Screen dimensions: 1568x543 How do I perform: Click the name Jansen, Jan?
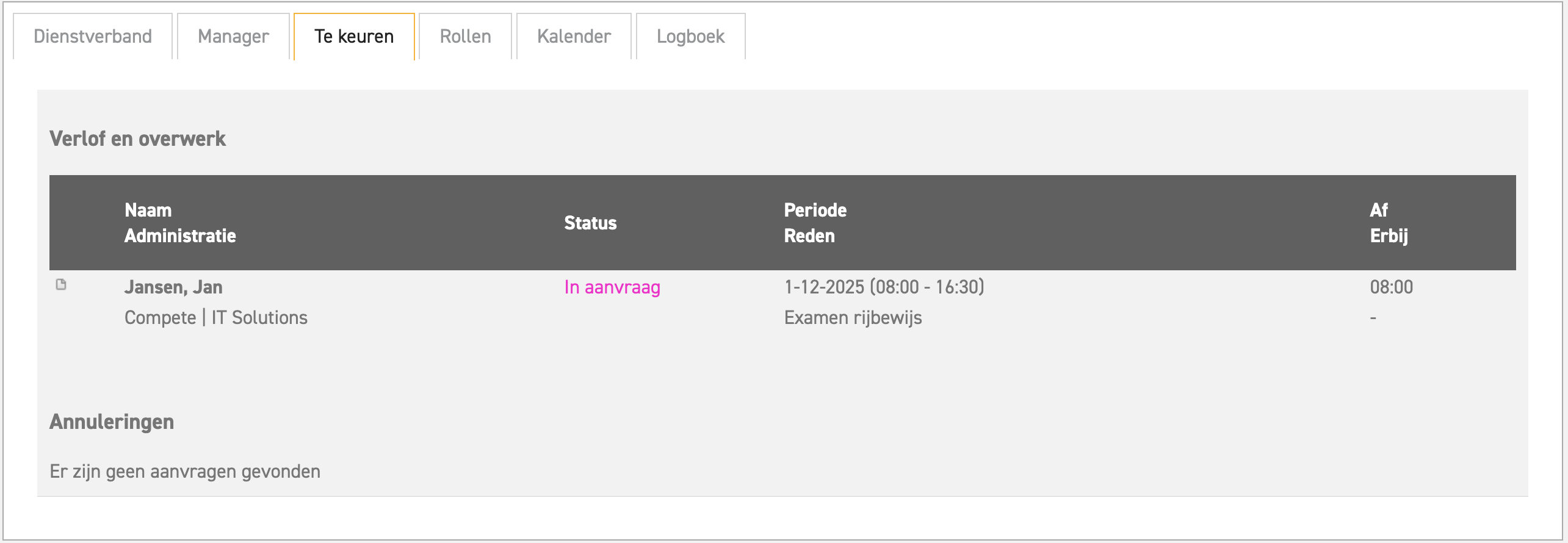(173, 287)
